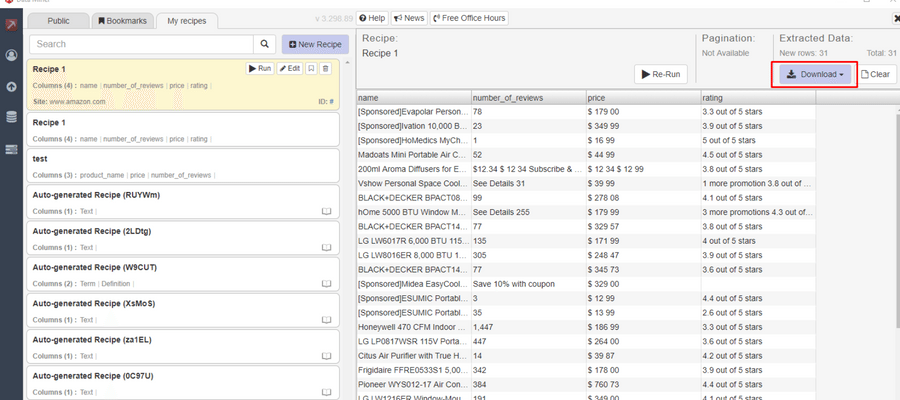The image size is (900, 400).
Task: Click the price table column header
Action: pyautogui.click(x=643, y=98)
